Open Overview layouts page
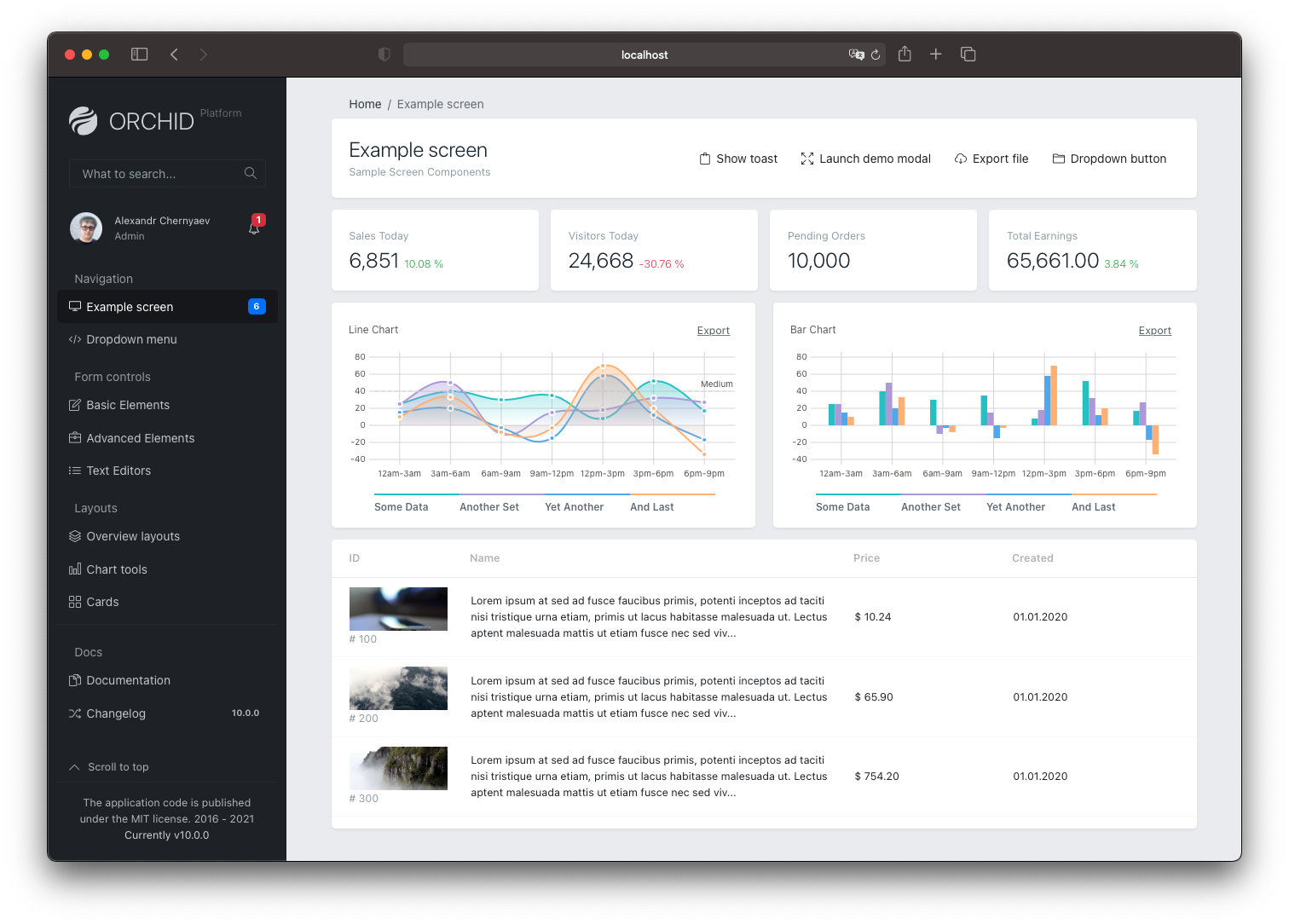Image resolution: width=1289 pixels, height=924 pixels. tap(167, 536)
